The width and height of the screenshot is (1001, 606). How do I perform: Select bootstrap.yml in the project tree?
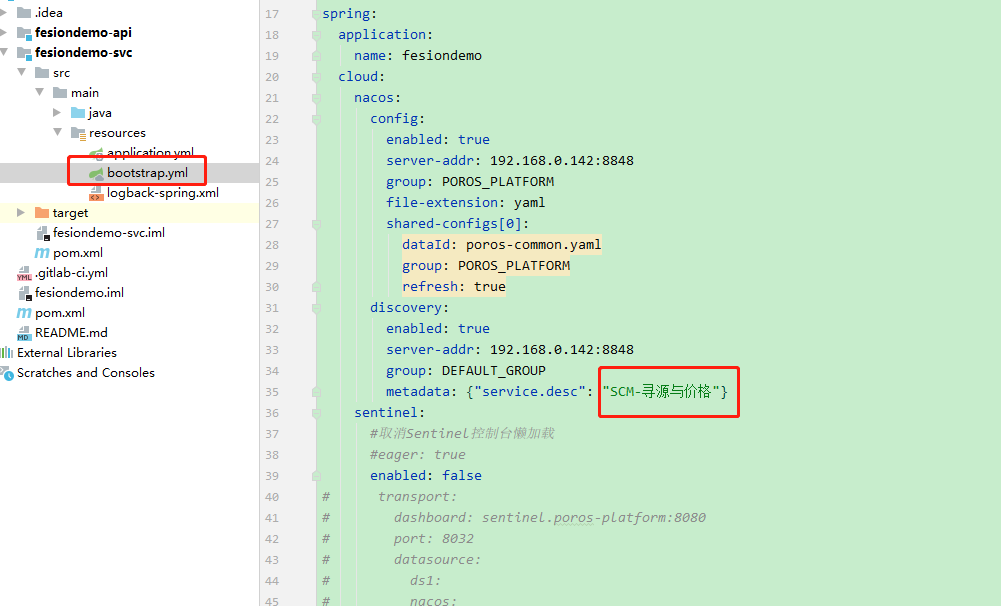147,173
